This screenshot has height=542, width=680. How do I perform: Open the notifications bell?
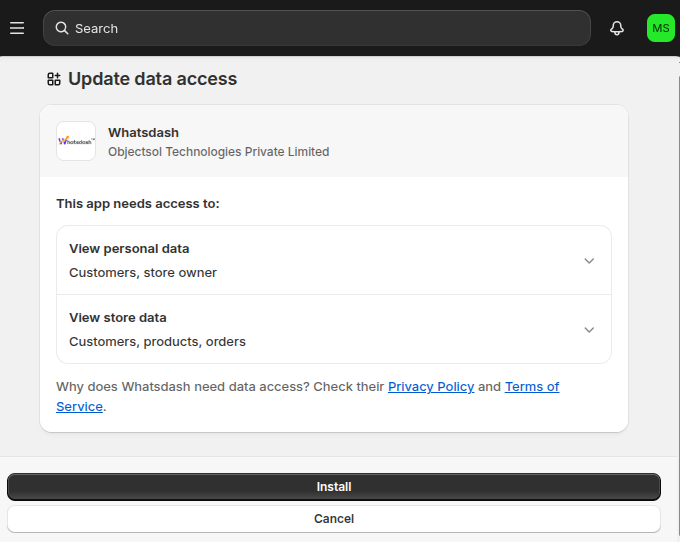pos(617,28)
